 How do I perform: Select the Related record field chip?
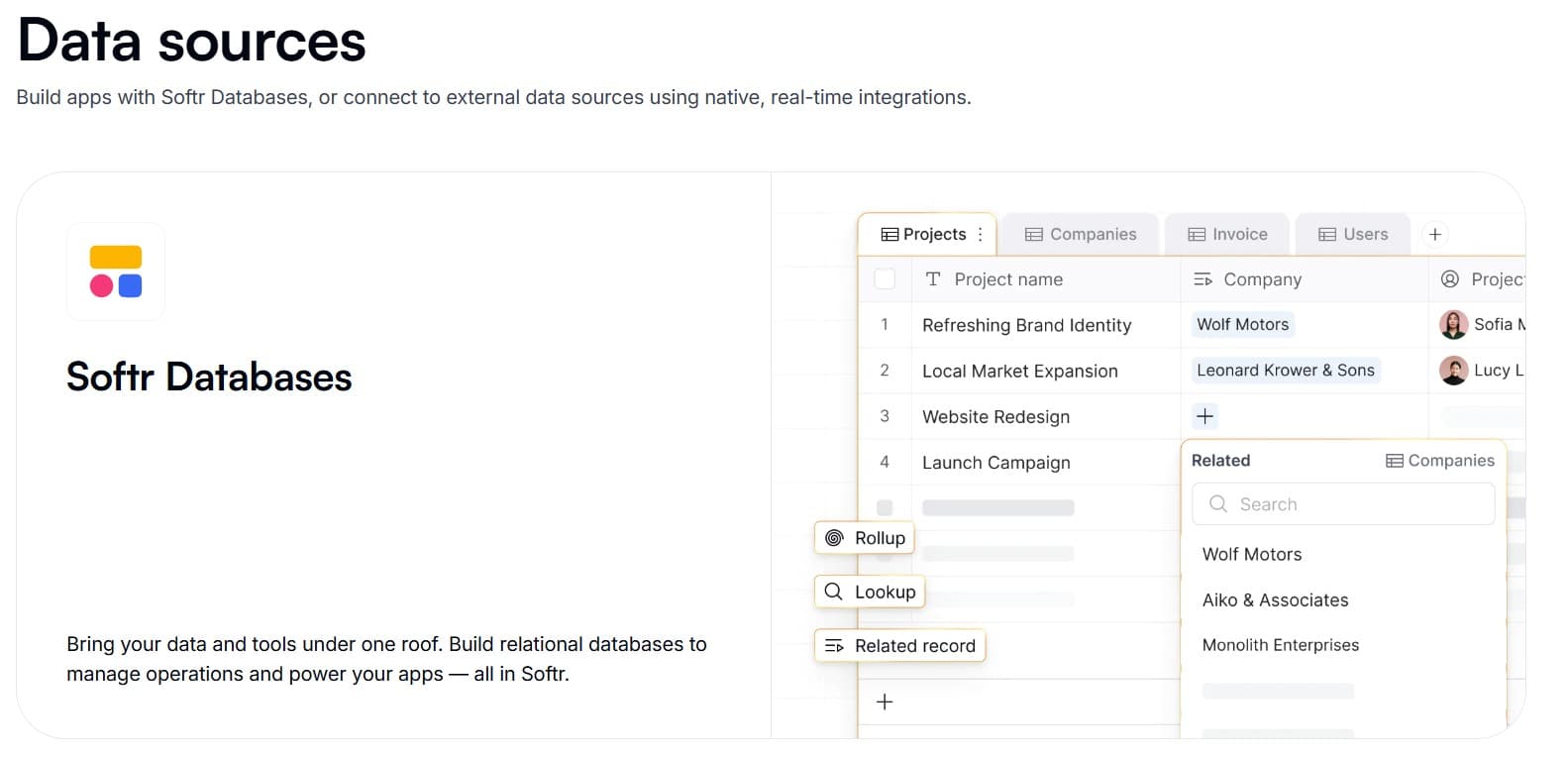click(900, 646)
